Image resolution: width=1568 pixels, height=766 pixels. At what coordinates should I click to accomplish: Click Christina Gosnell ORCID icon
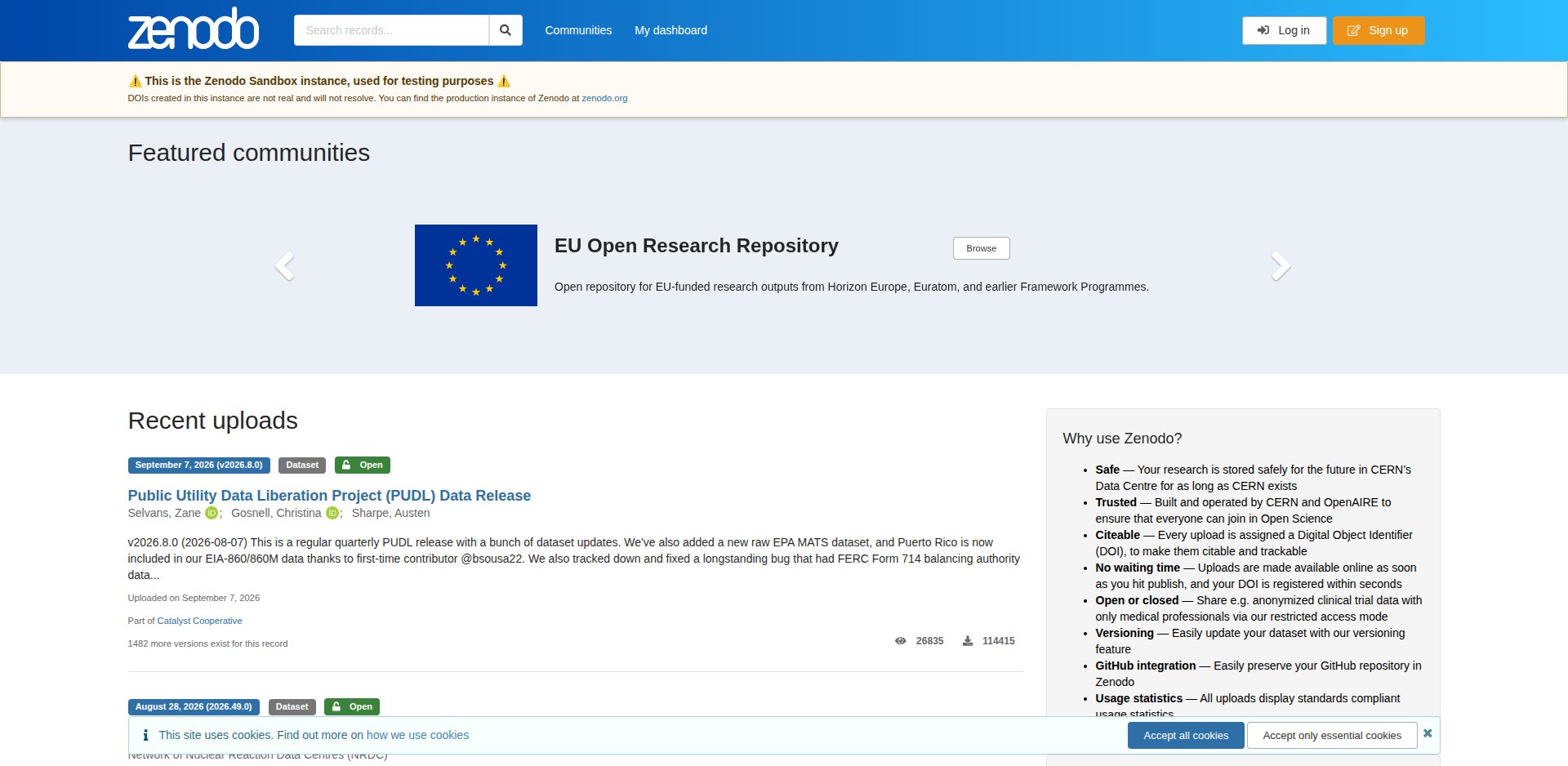pyautogui.click(x=332, y=513)
